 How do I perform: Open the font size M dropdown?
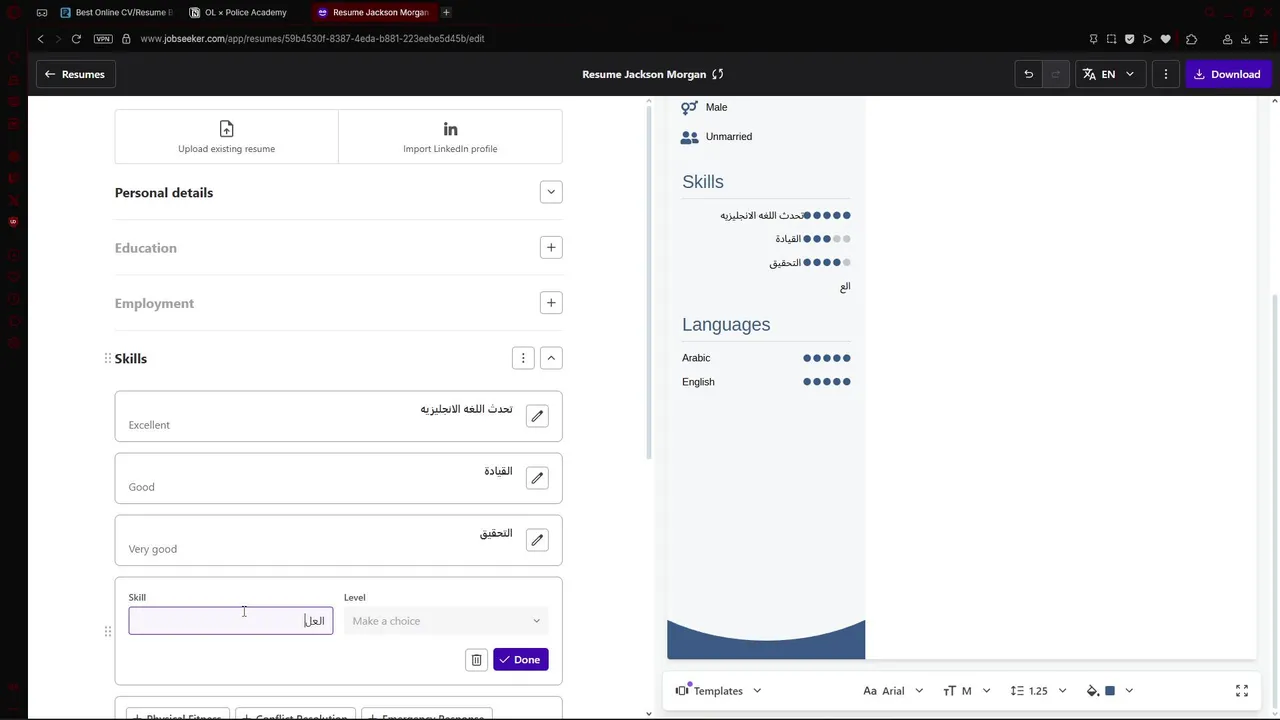pos(967,691)
